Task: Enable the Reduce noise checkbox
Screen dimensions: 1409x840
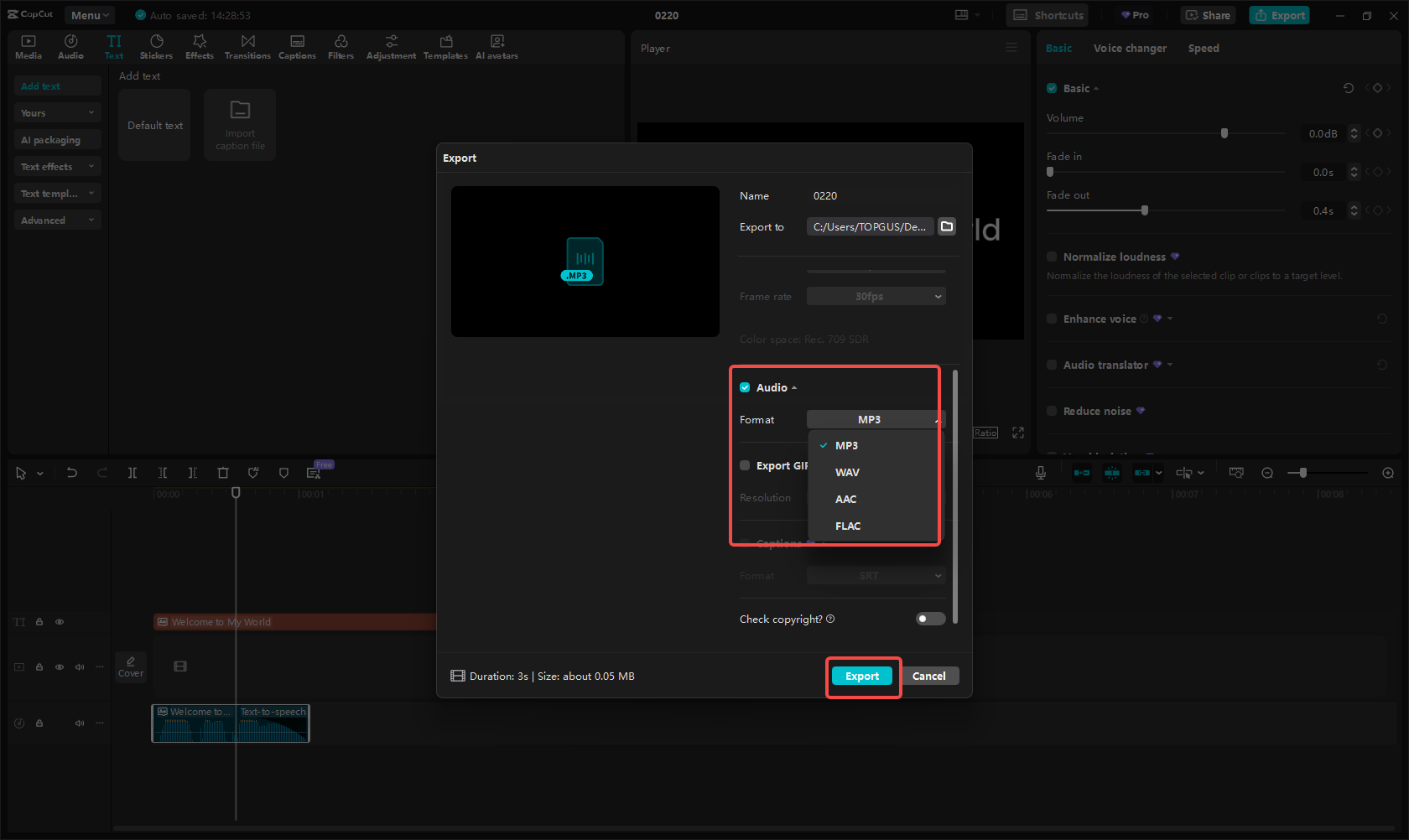Action: [x=1052, y=411]
